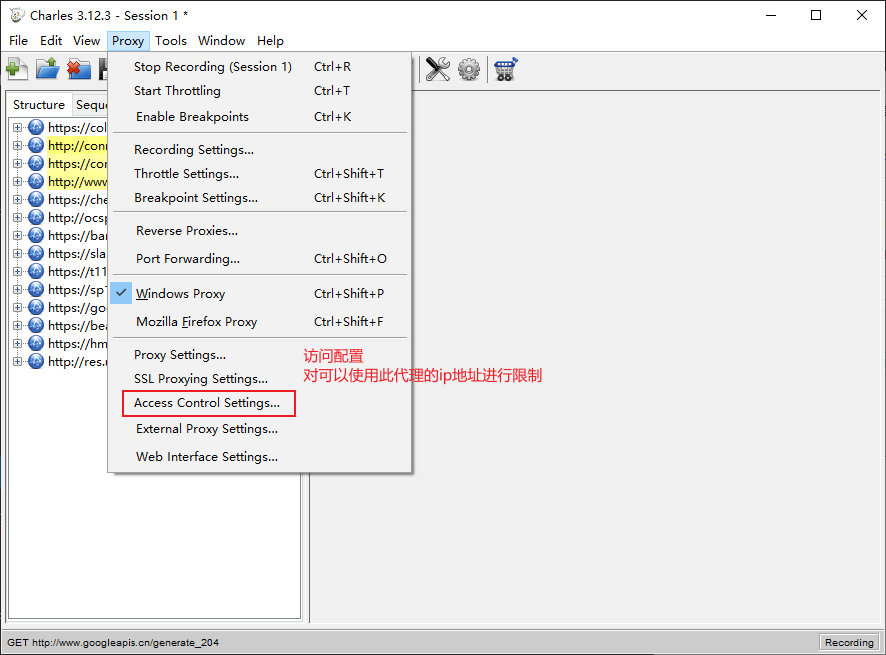This screenshot has width=886, height=655.
Task: Expand the https://be tree node
Action: click(18, 326)
